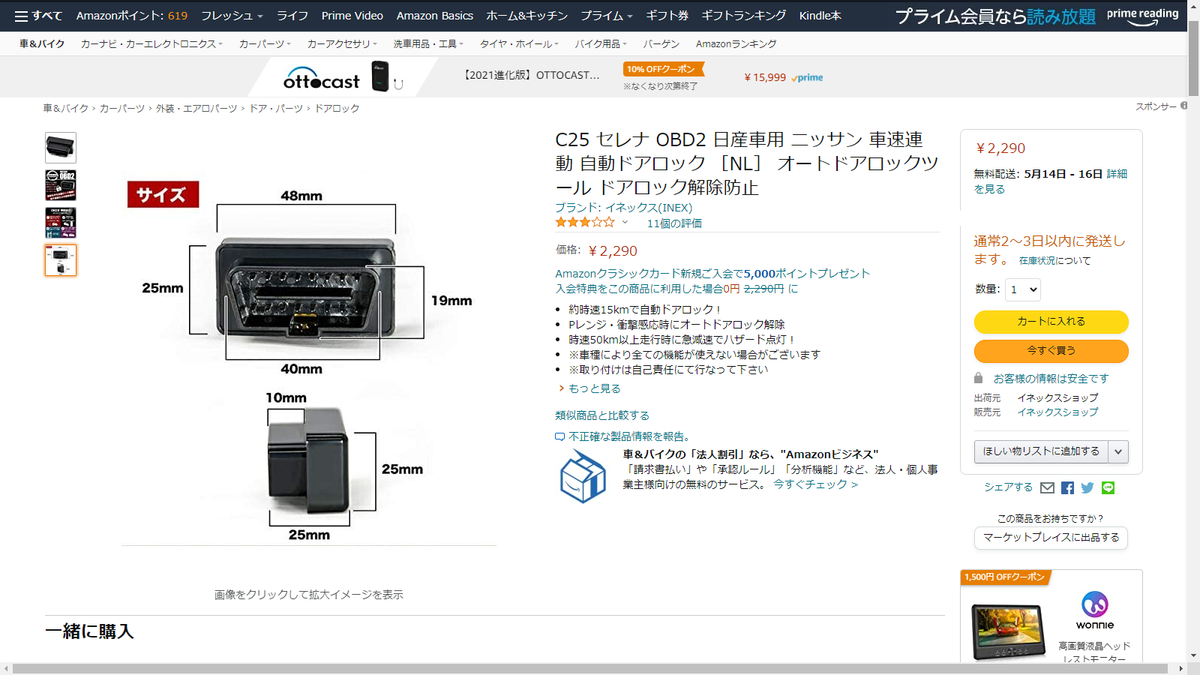Open カーパーツ submenu dropdown
This screenshot has height=675, width=1200.
pyautogui.click(x=265, y=44)
